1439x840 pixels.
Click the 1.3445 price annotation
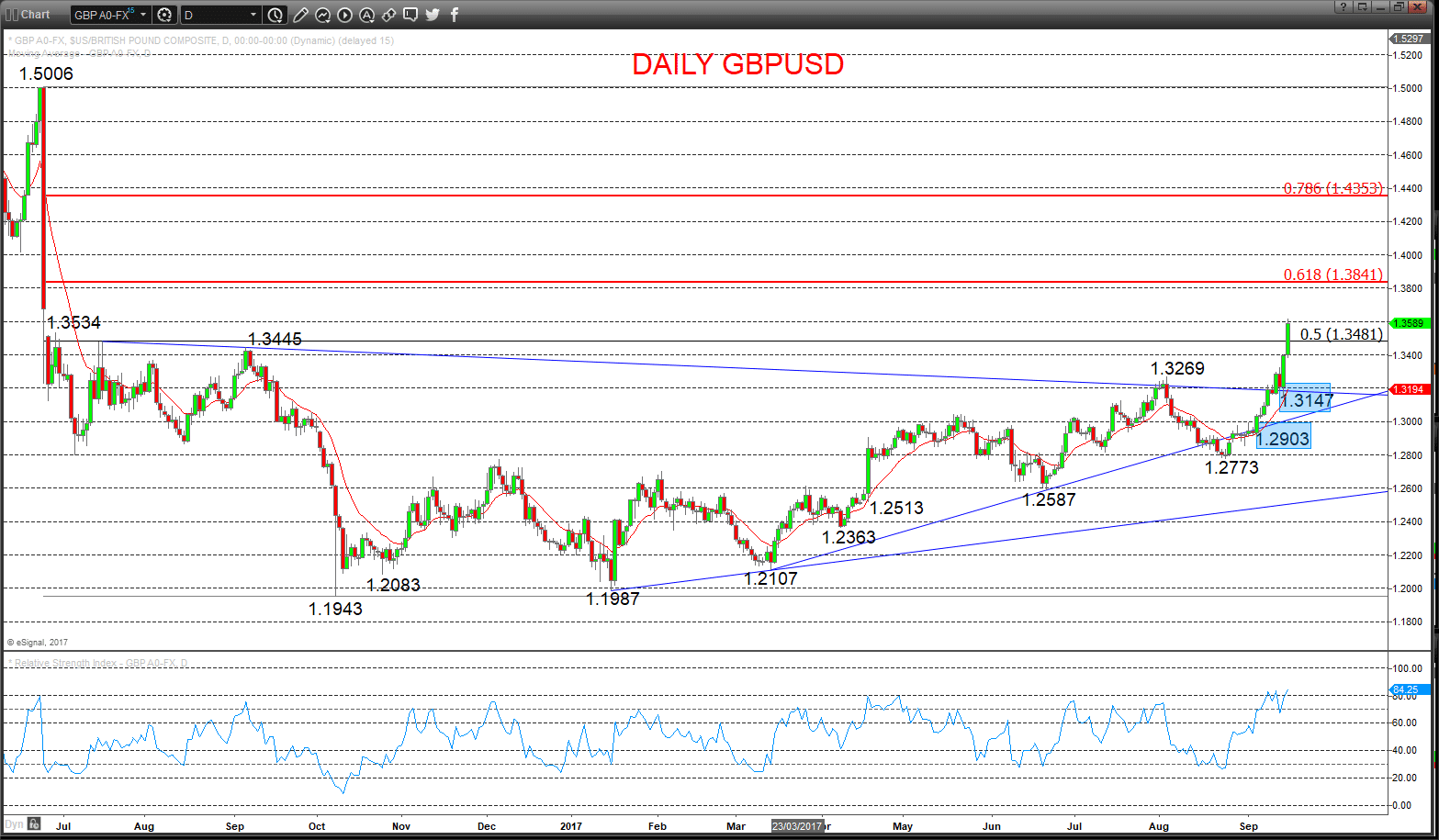pyautogui.click(x=275, y=340)
